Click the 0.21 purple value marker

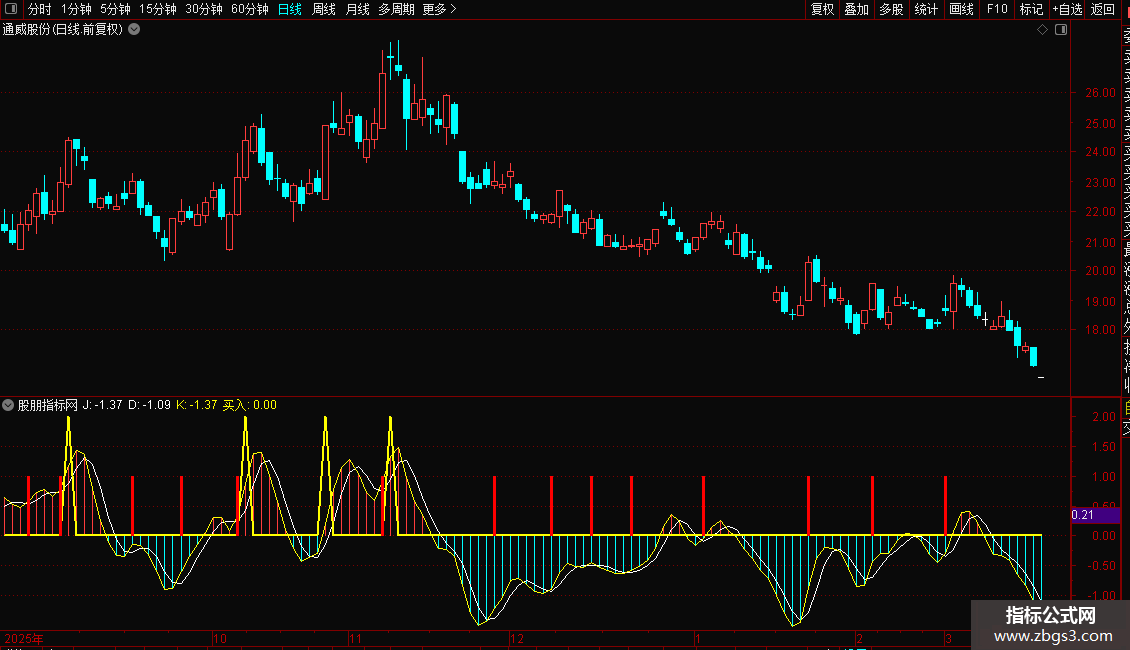pyautogui.click(x=1095, y=515)
